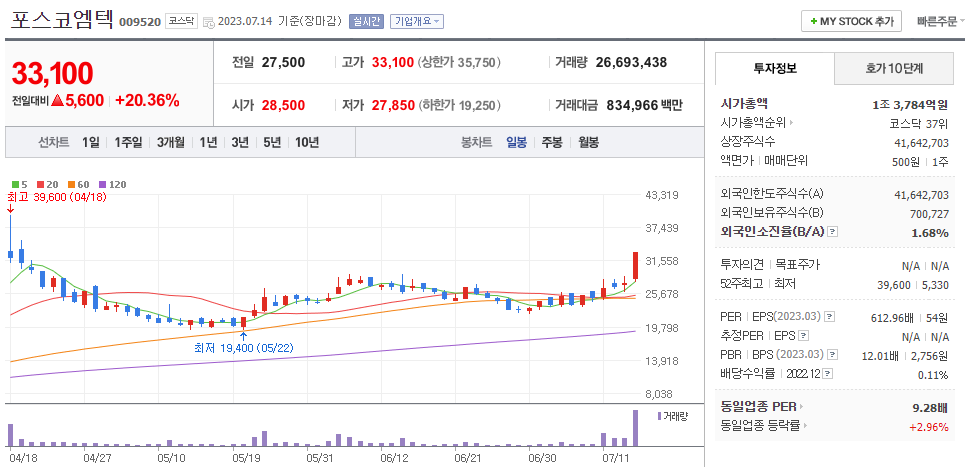
Task: Expand the 기업개요 dropdown
Action: pyautogui.click(x=417, y=22)
